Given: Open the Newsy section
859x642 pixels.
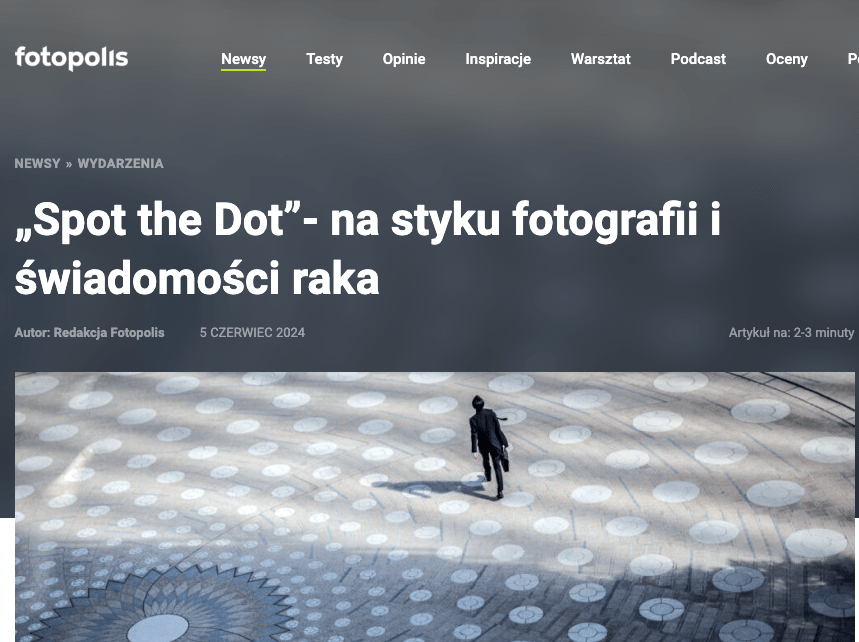Looking at the screenshot, I should (x=243, y=59).
